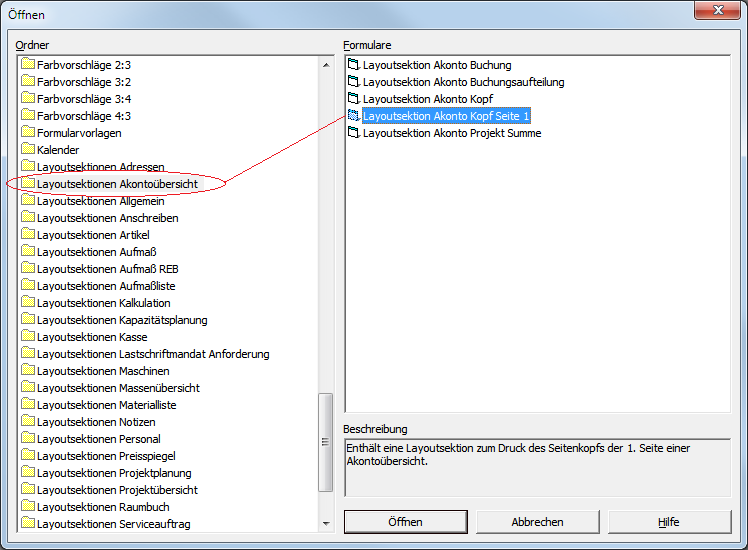Click folder icon of Farbvorschläge 4:3

click(28, 115)
